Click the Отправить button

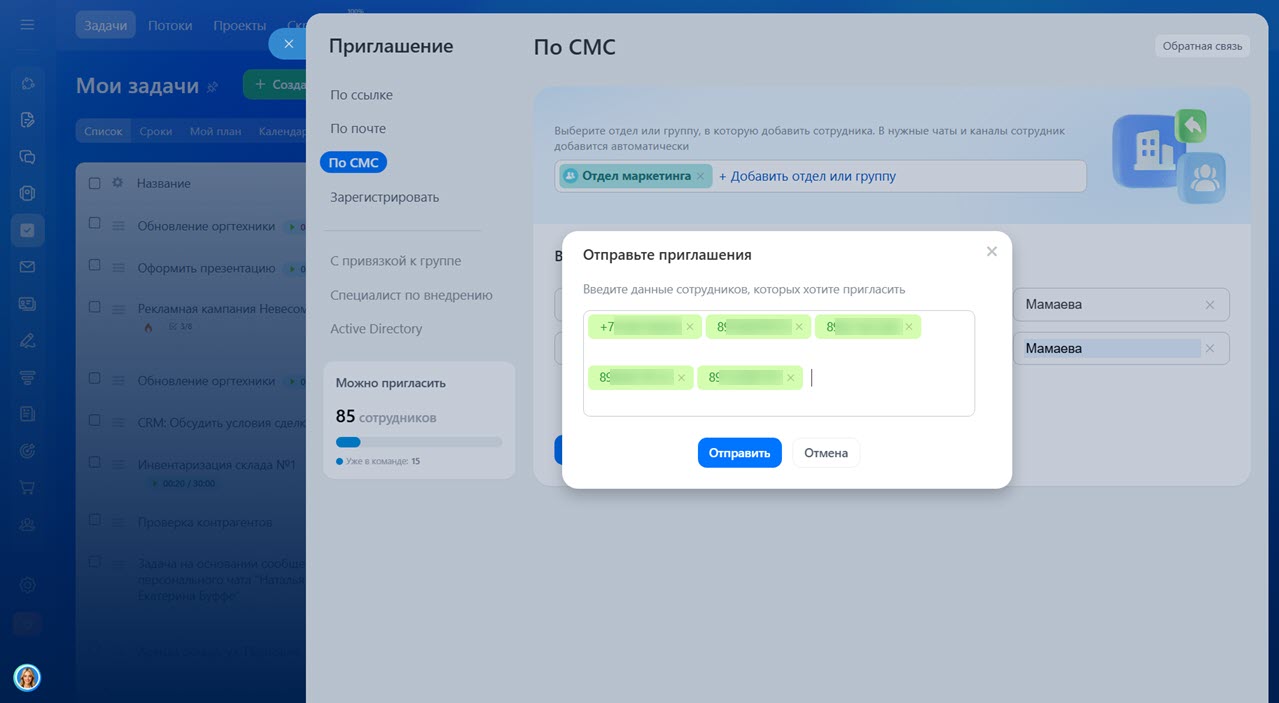(x=740, y=453)
